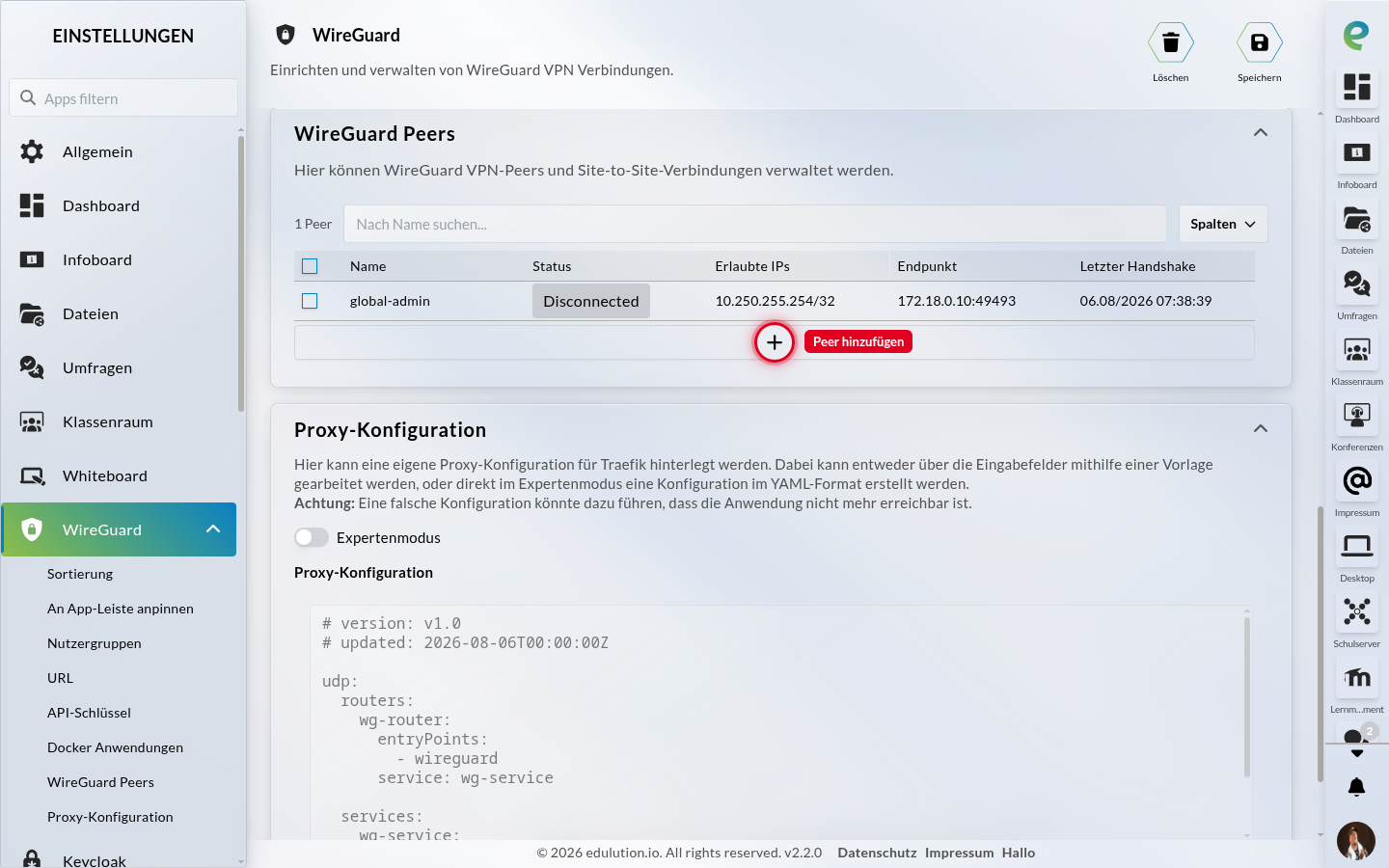Select Klassenraum settings in the left sidebar

[119, 421]
